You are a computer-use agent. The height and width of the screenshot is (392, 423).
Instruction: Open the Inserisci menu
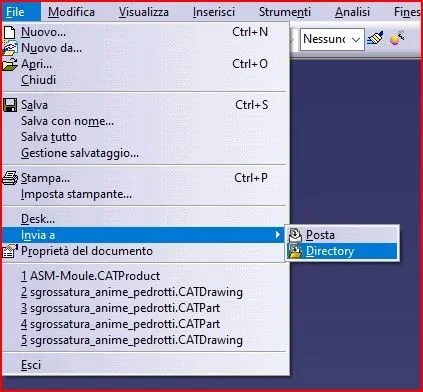[x=214, y=12]
